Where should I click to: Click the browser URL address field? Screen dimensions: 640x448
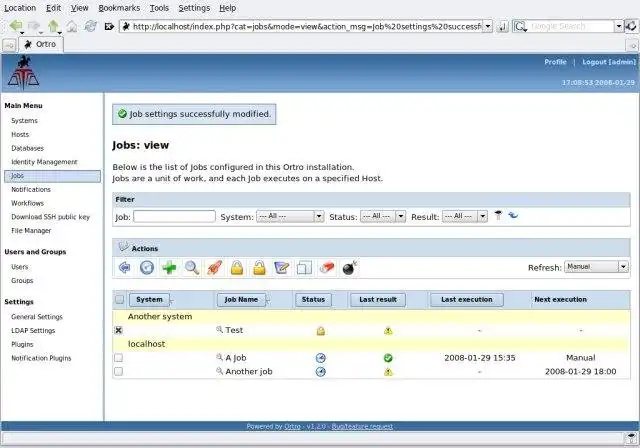click(302, 26)
